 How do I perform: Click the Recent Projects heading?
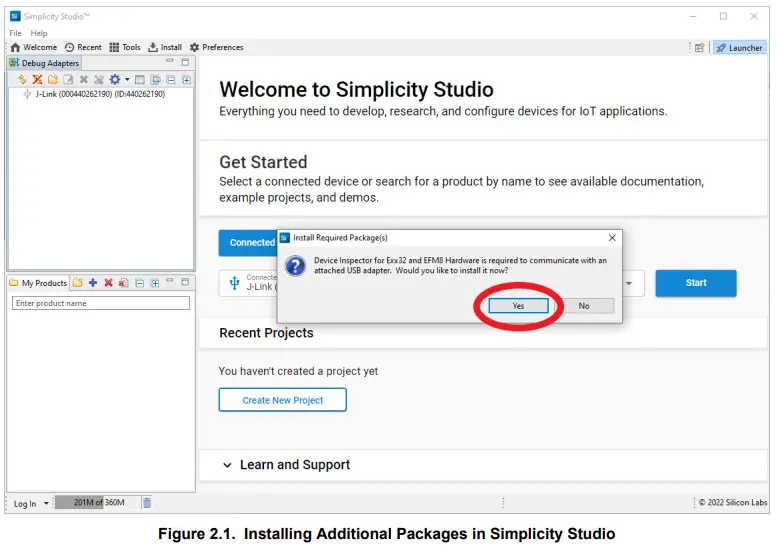point(266,333)
